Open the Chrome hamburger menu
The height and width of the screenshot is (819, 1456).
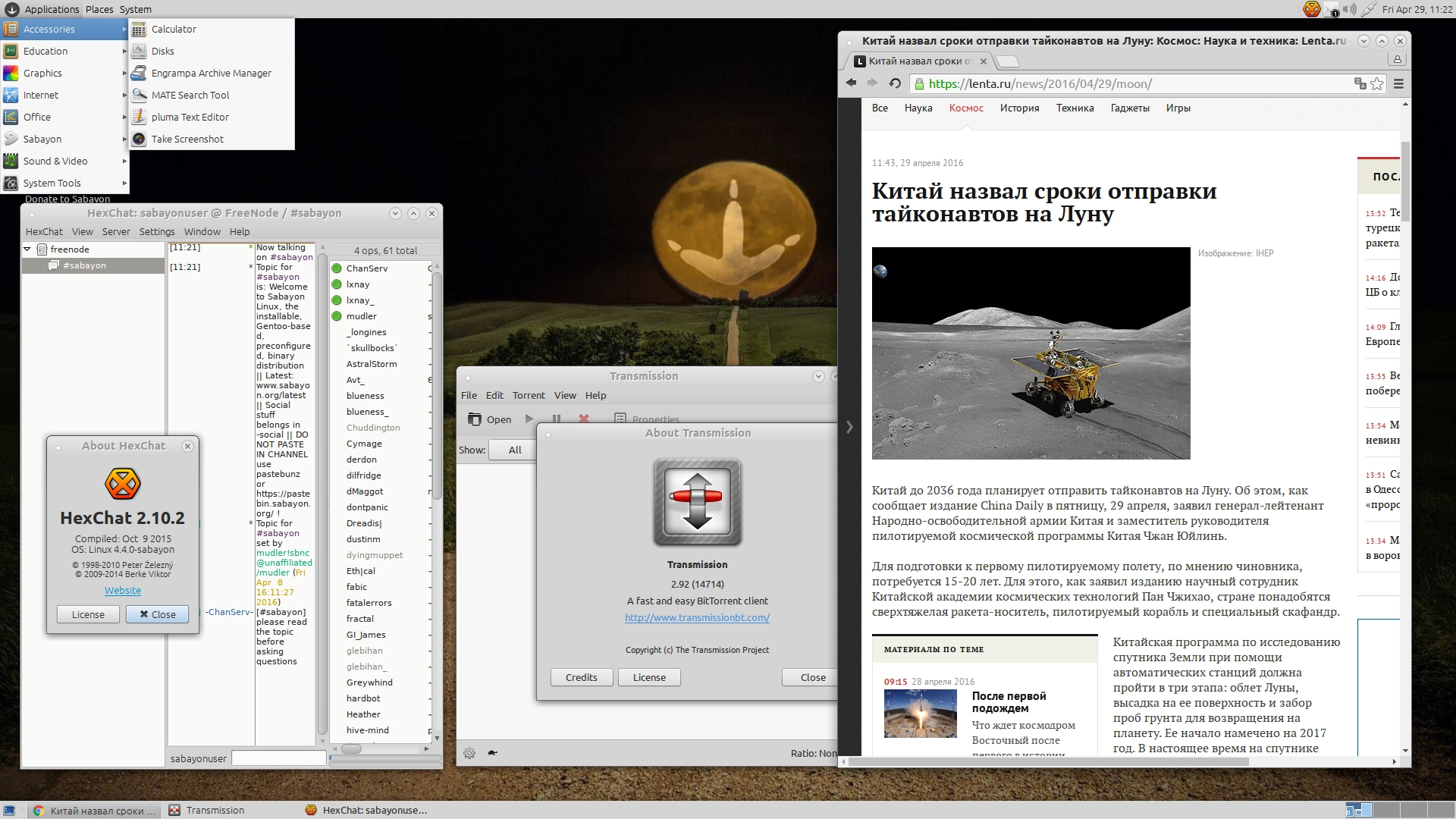coord(1399,83)
